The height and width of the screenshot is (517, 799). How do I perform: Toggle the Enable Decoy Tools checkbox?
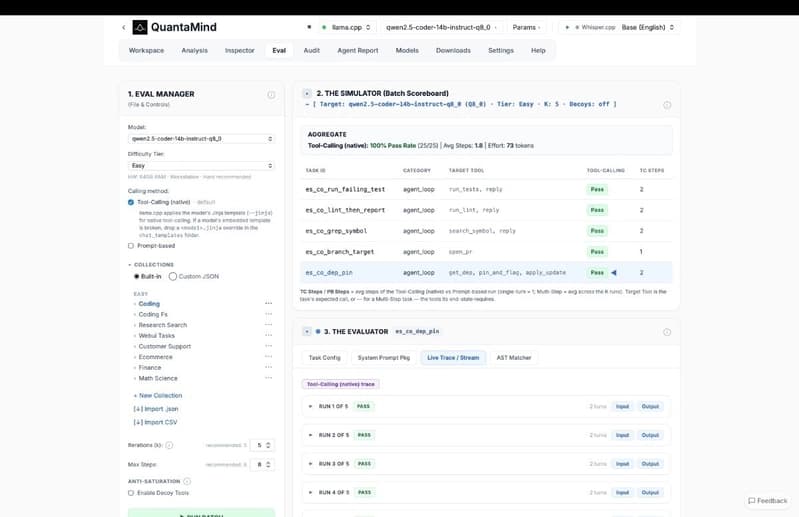(x=131, y=493)
